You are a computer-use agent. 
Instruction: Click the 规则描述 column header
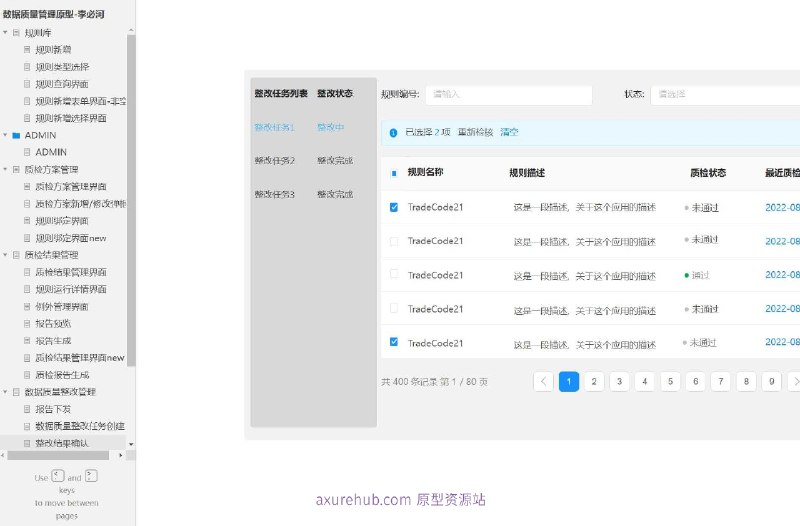pos(527,173)
